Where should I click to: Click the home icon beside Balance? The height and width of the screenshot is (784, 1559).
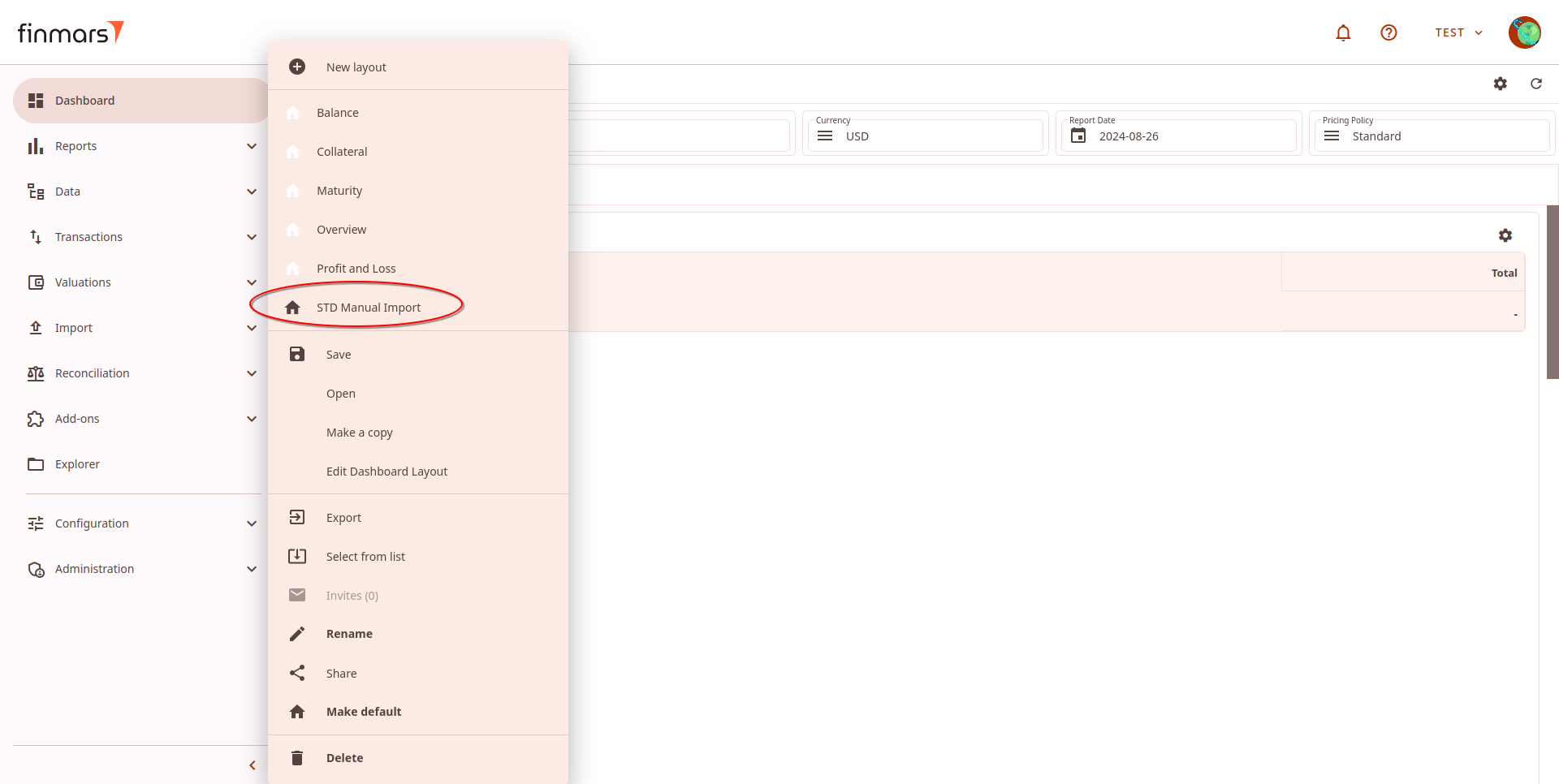(x=293, y=113)
